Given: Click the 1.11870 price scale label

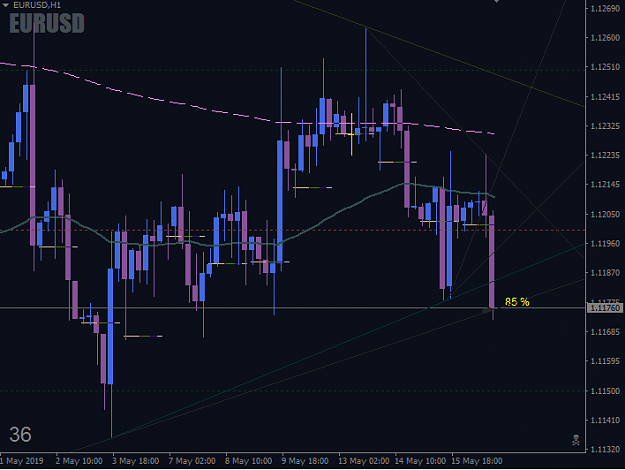Looking at the screenshot, I should coord(605,273).
